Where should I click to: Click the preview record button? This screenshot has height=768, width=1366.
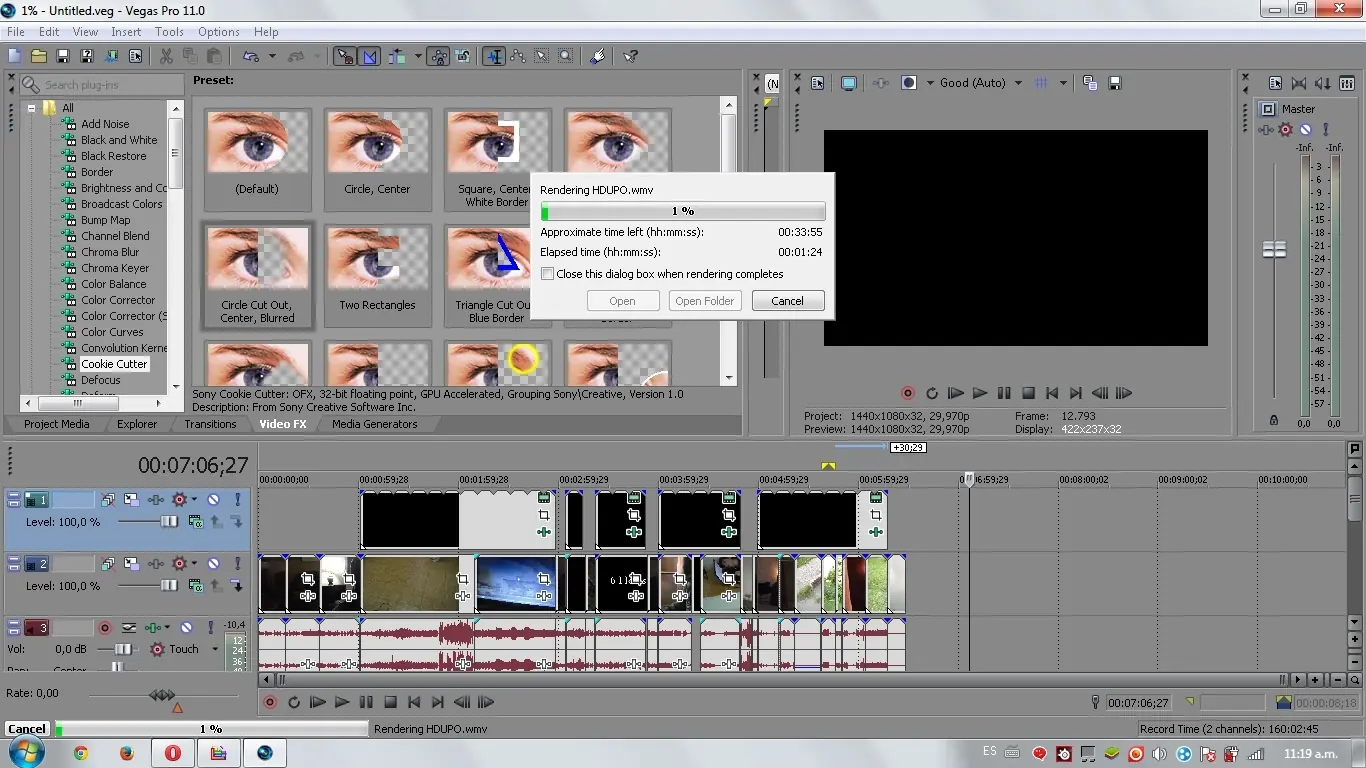click(908, 394)
